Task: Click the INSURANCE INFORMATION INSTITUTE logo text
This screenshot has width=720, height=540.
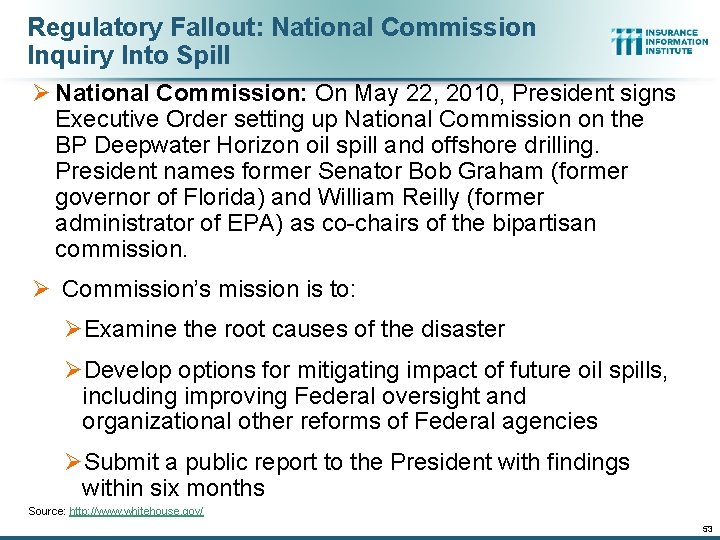Action: click(x=678, y=41)
